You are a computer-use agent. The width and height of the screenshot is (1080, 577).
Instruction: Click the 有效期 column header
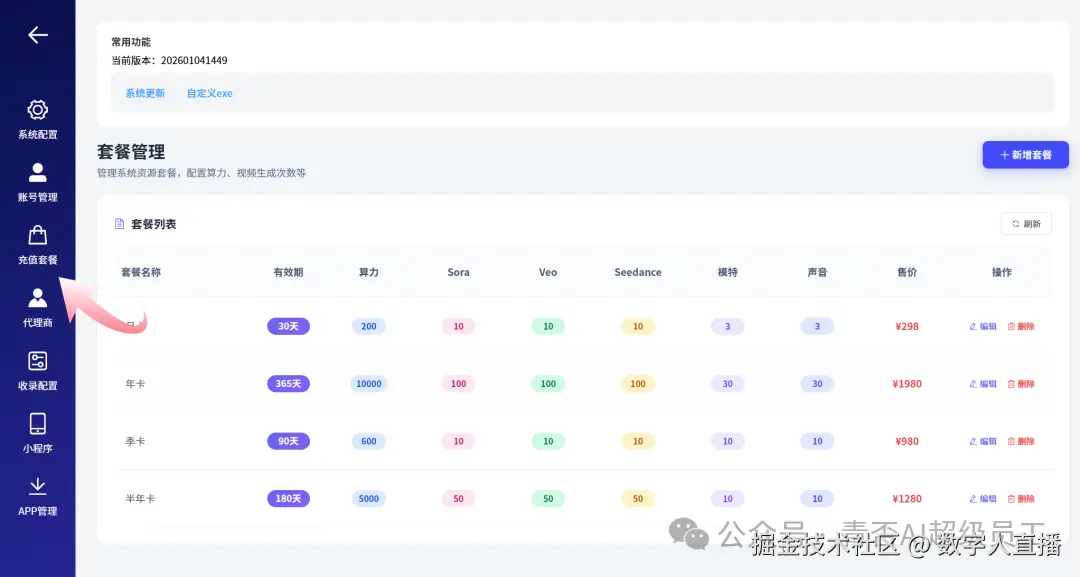coord(288,272)
